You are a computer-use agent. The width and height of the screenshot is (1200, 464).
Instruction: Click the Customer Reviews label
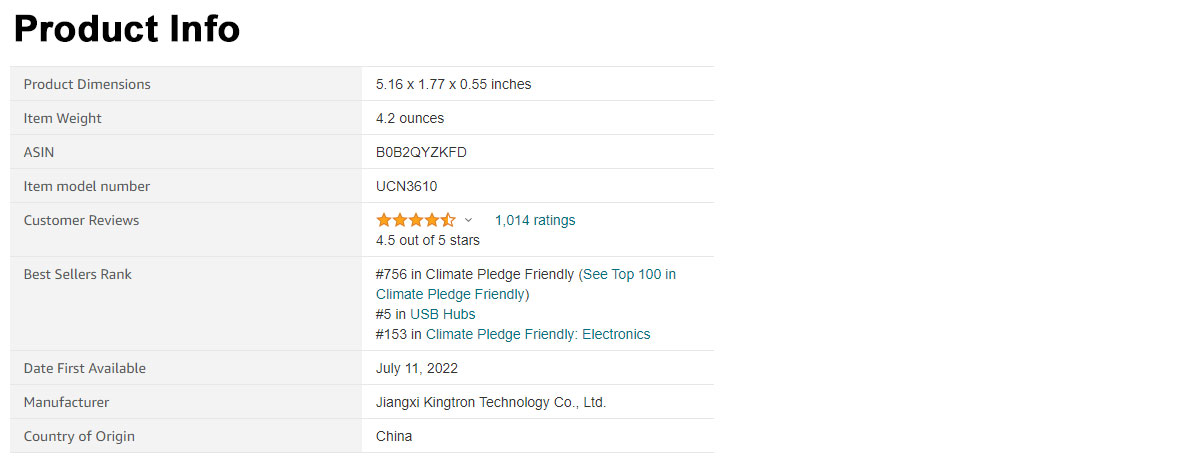[x=81, y=220]
